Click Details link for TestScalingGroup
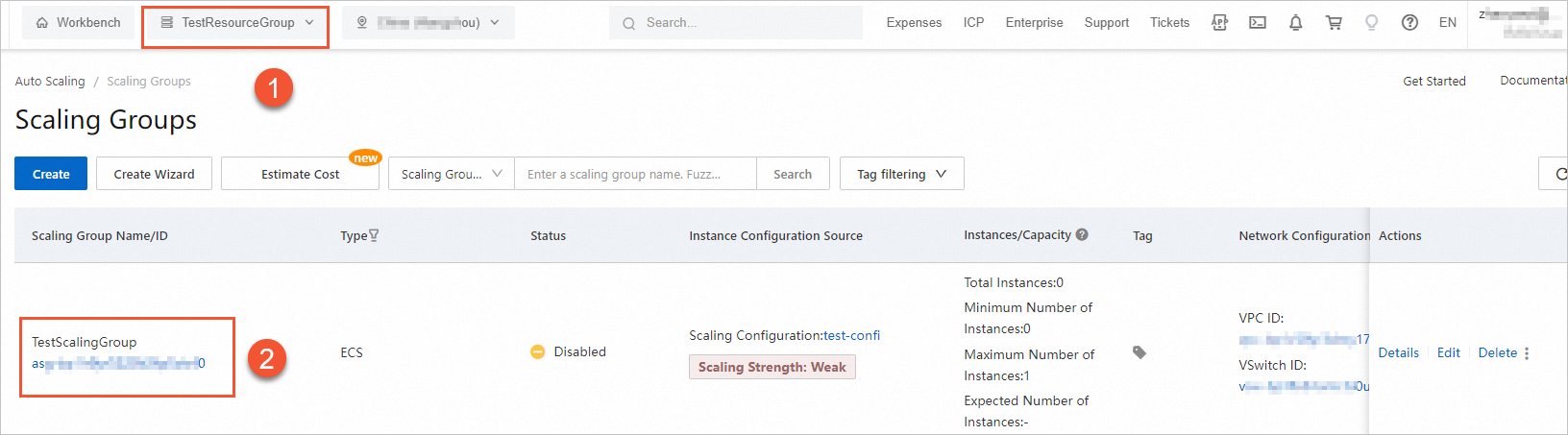Viewport: 1568px width, 435px height. (1398, 352)
